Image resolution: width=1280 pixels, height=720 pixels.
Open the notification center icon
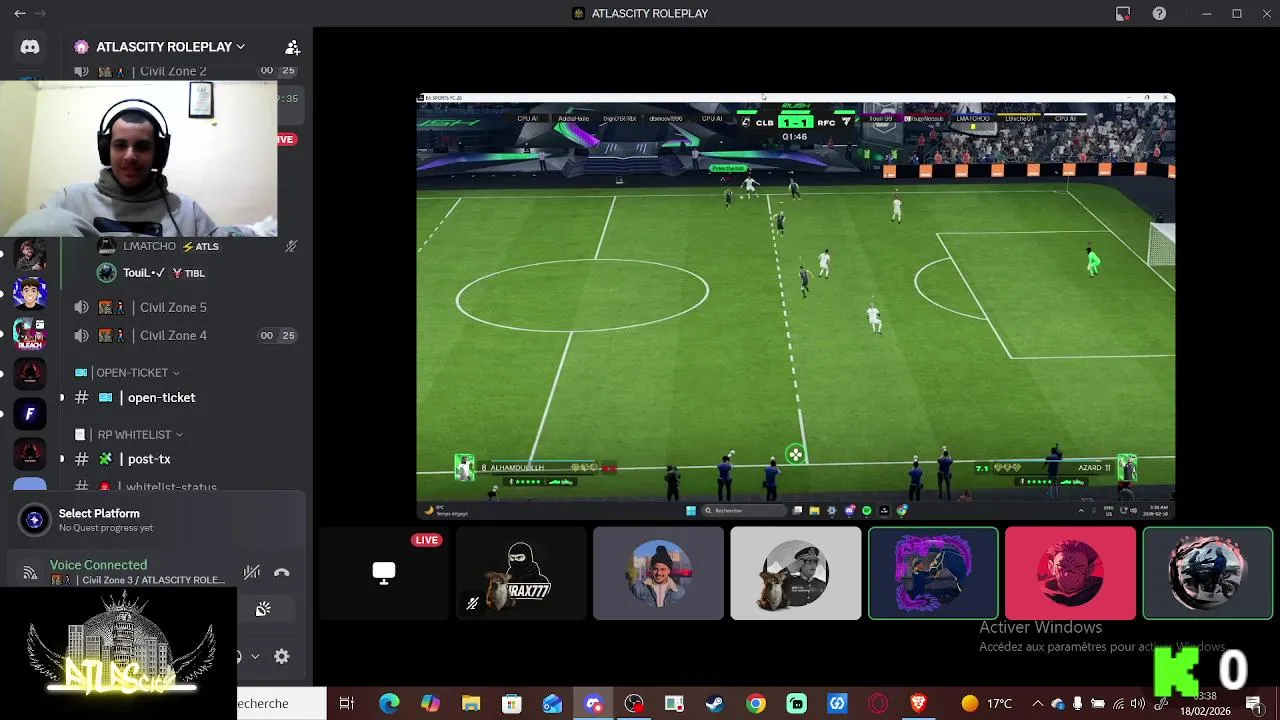click(1254, 703)
